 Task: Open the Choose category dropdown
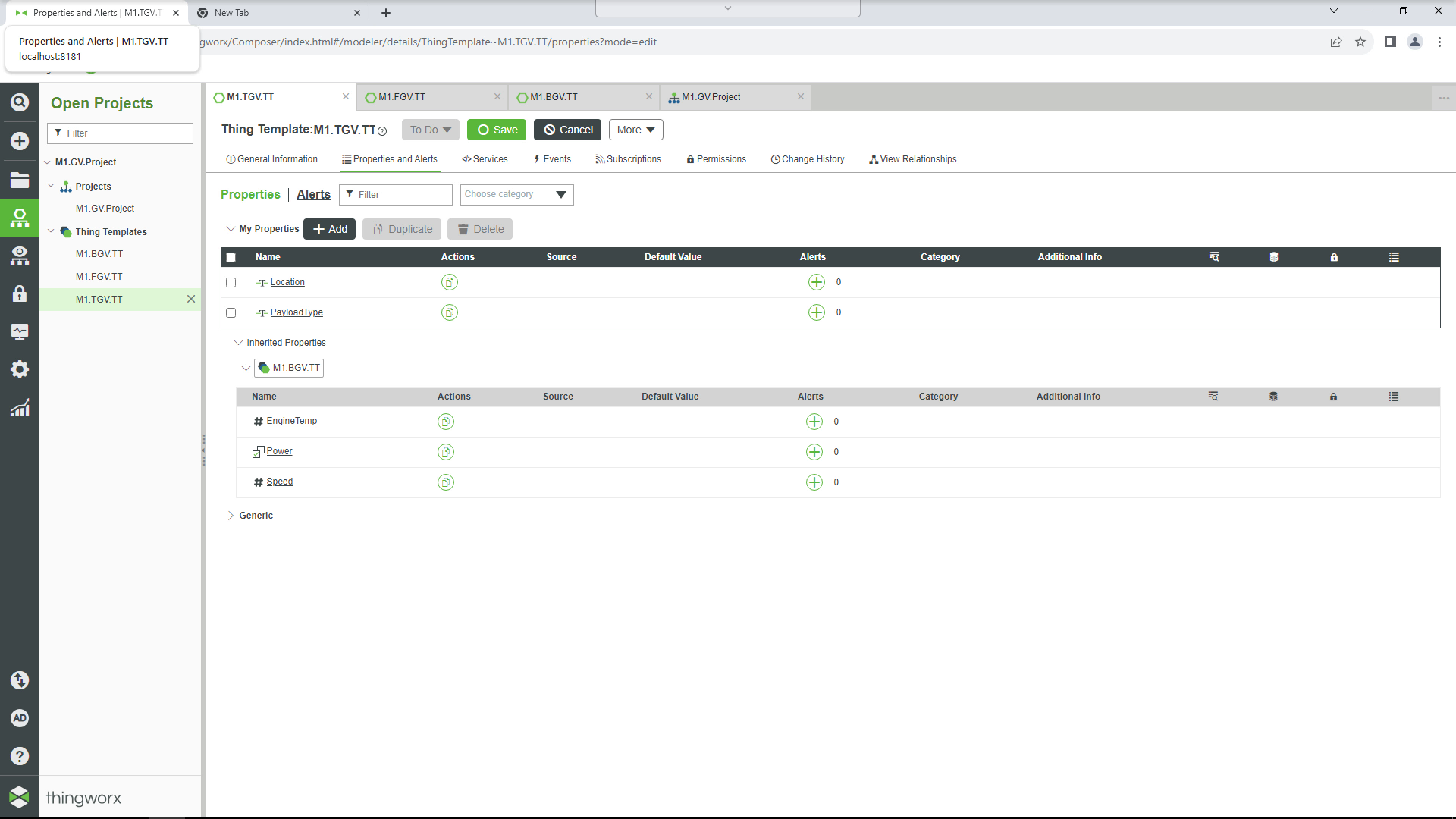[516, 195]
